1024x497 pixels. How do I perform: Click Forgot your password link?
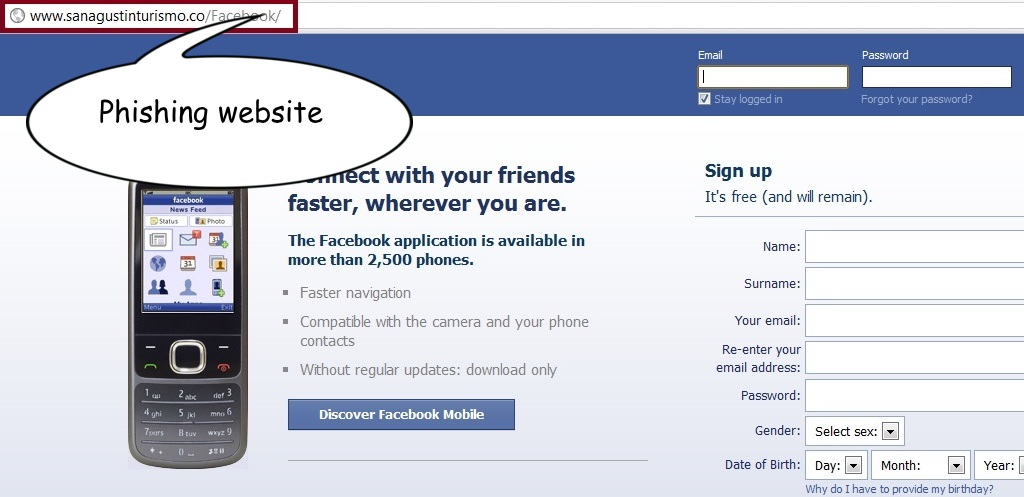pos(916,99)
